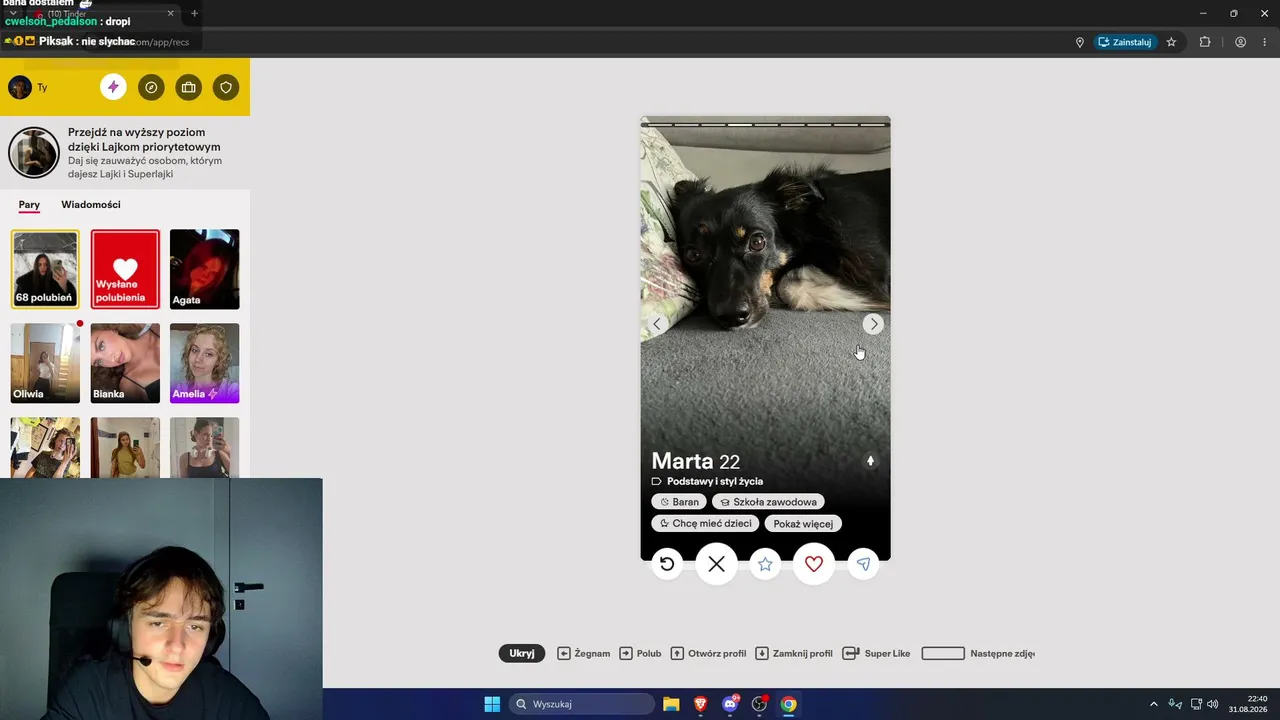Screen dimensions: 1280x720
Task: Click the paper plane send button on card
Action: (863, 564)
